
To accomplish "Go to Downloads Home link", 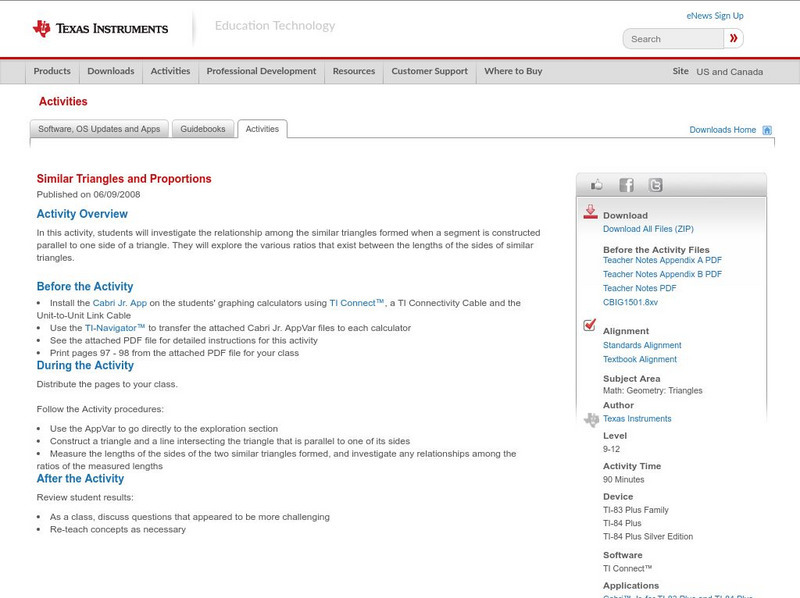I will 722,130.
